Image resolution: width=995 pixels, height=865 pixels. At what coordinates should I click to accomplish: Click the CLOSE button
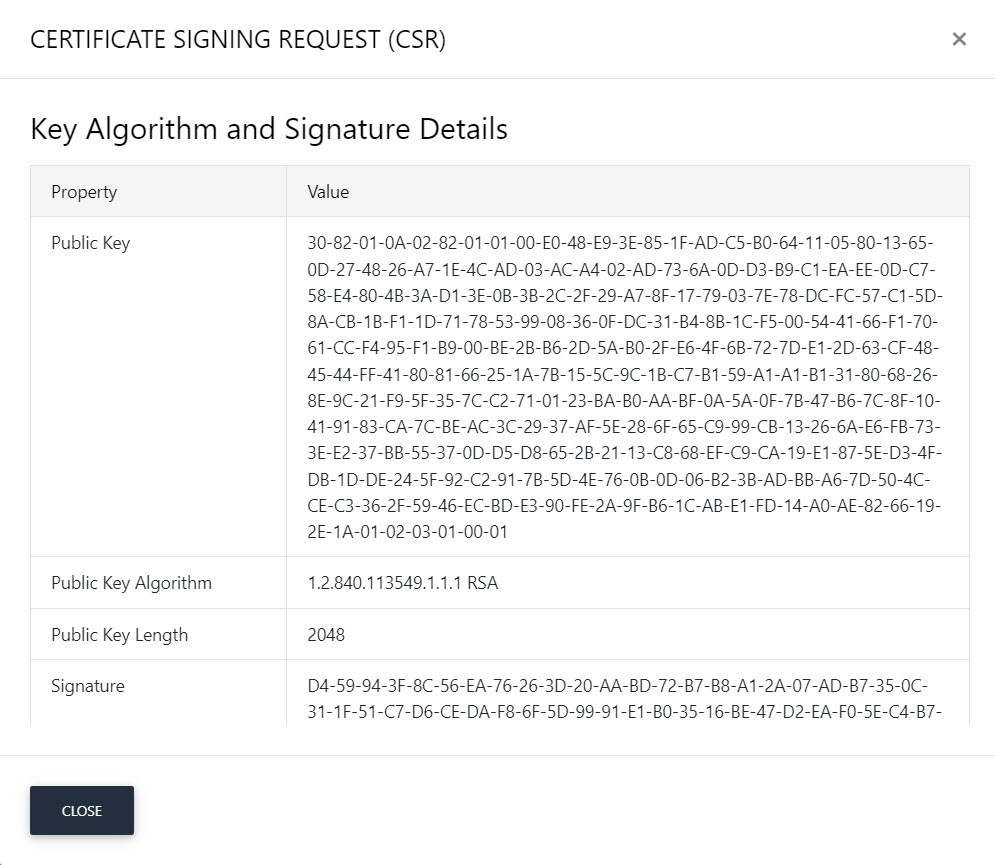[82, 810]
